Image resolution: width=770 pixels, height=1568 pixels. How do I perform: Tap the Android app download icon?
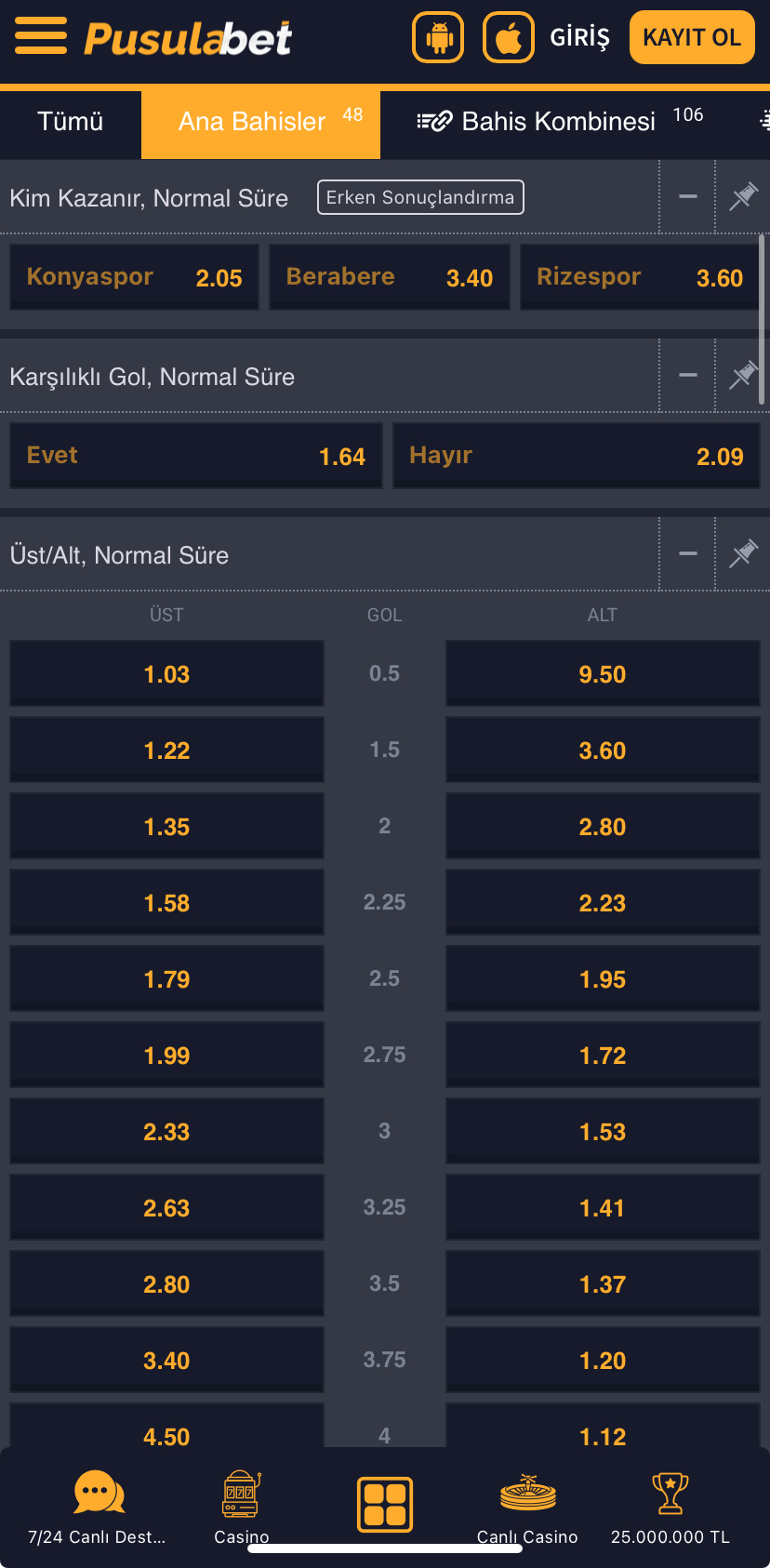click(x=438, y=37)
